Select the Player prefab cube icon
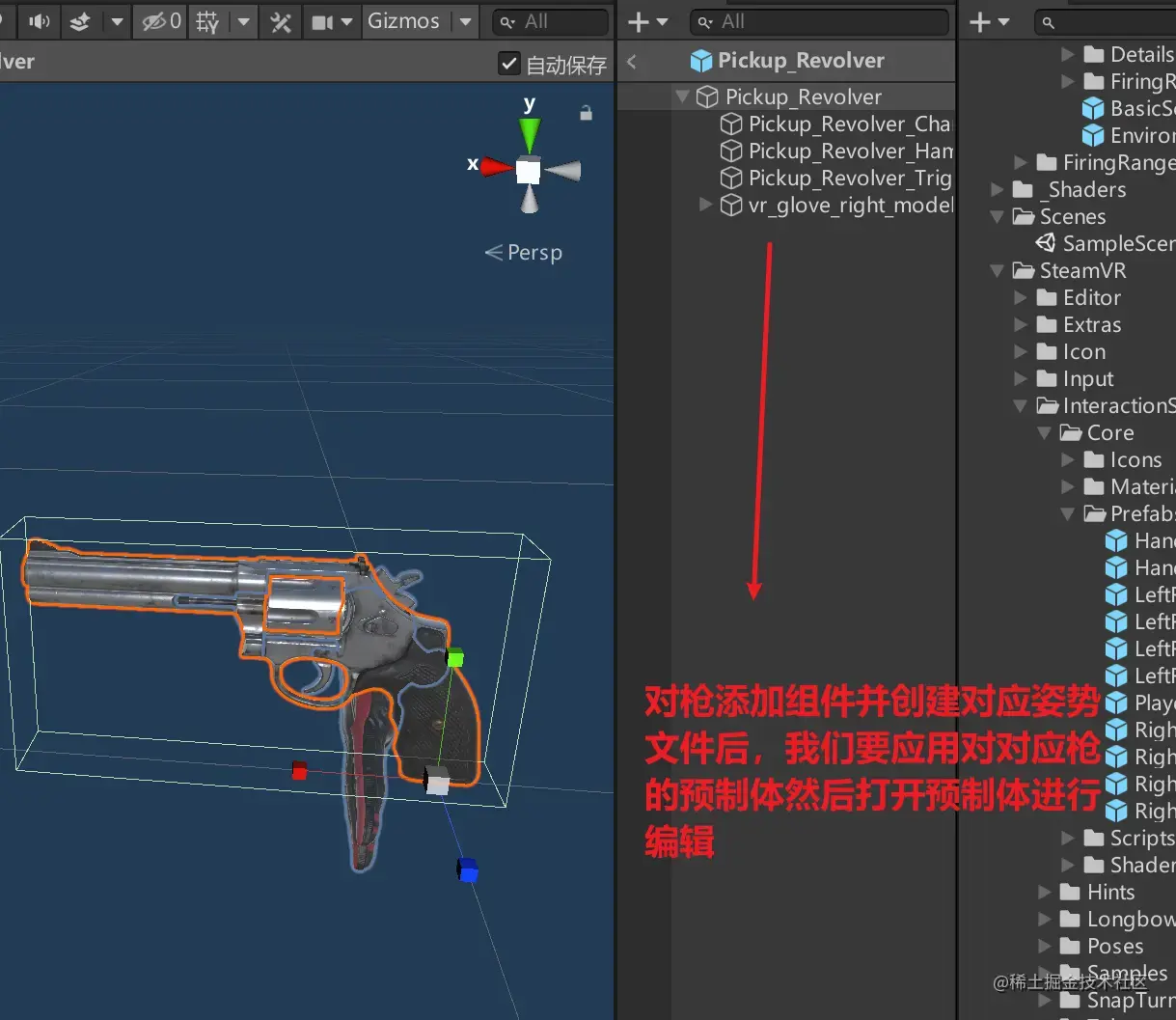 click(1116, 703)
